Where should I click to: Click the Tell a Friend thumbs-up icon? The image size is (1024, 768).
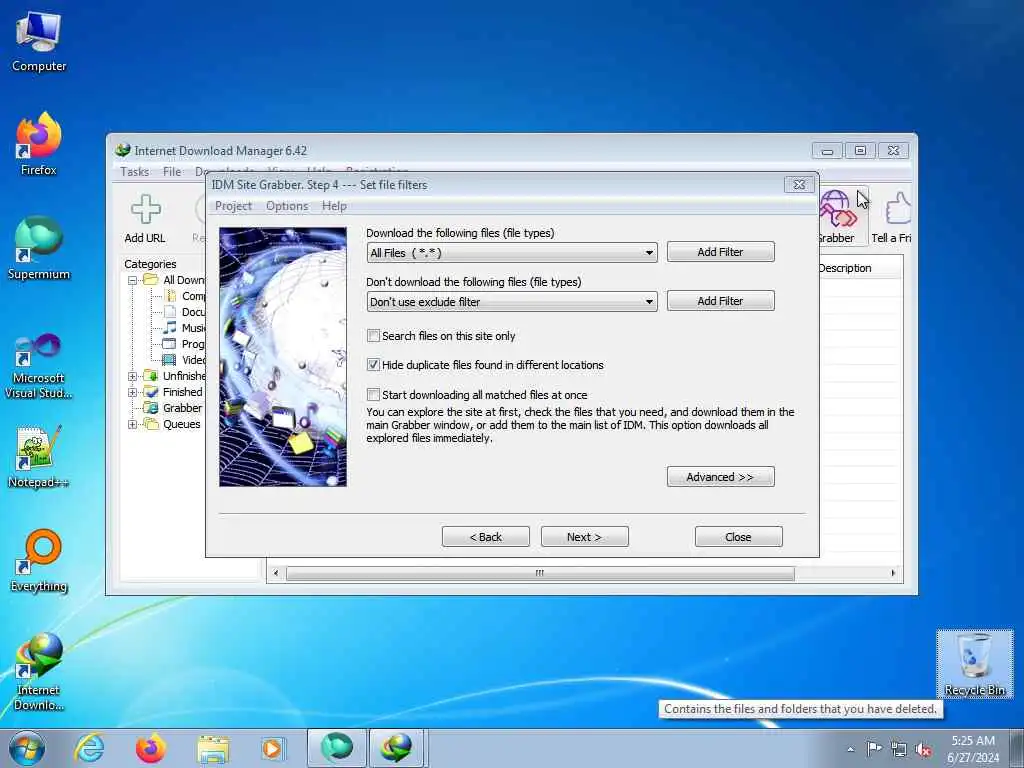[899, 209]
